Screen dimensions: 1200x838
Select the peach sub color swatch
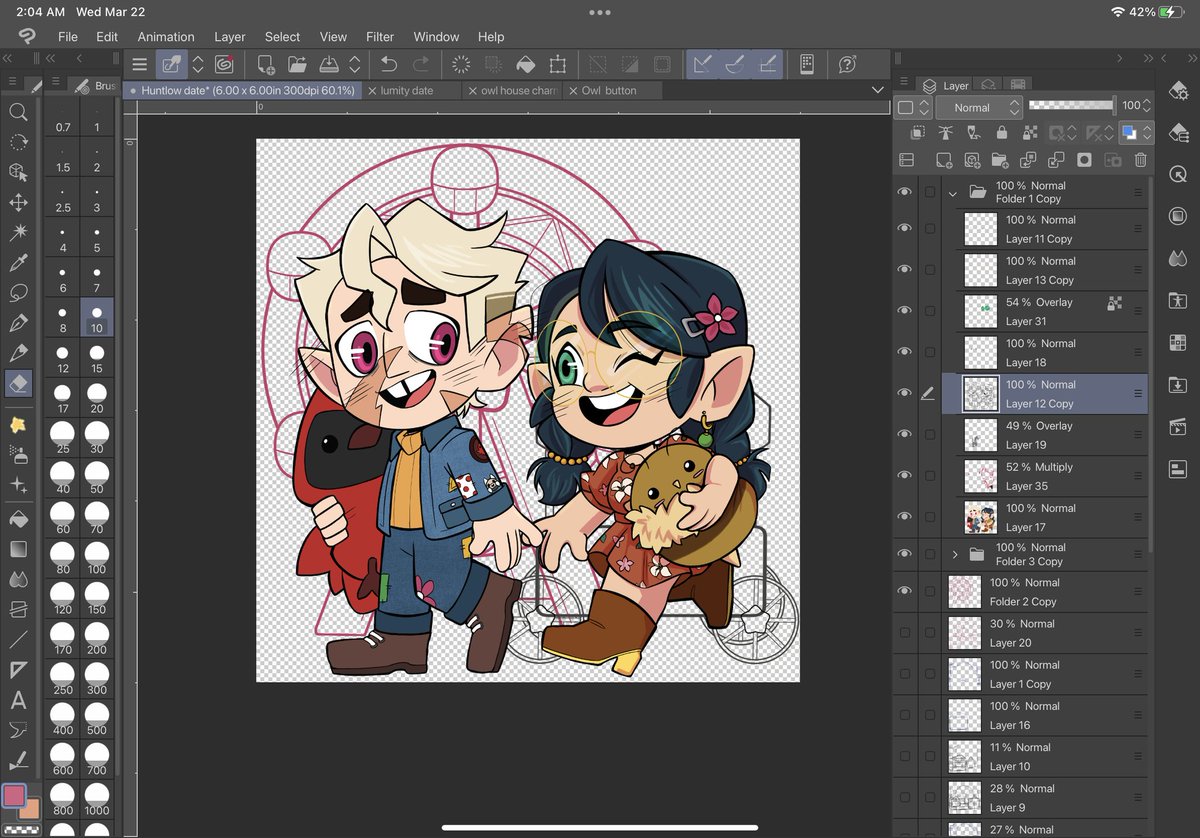(x=29, y=809)
